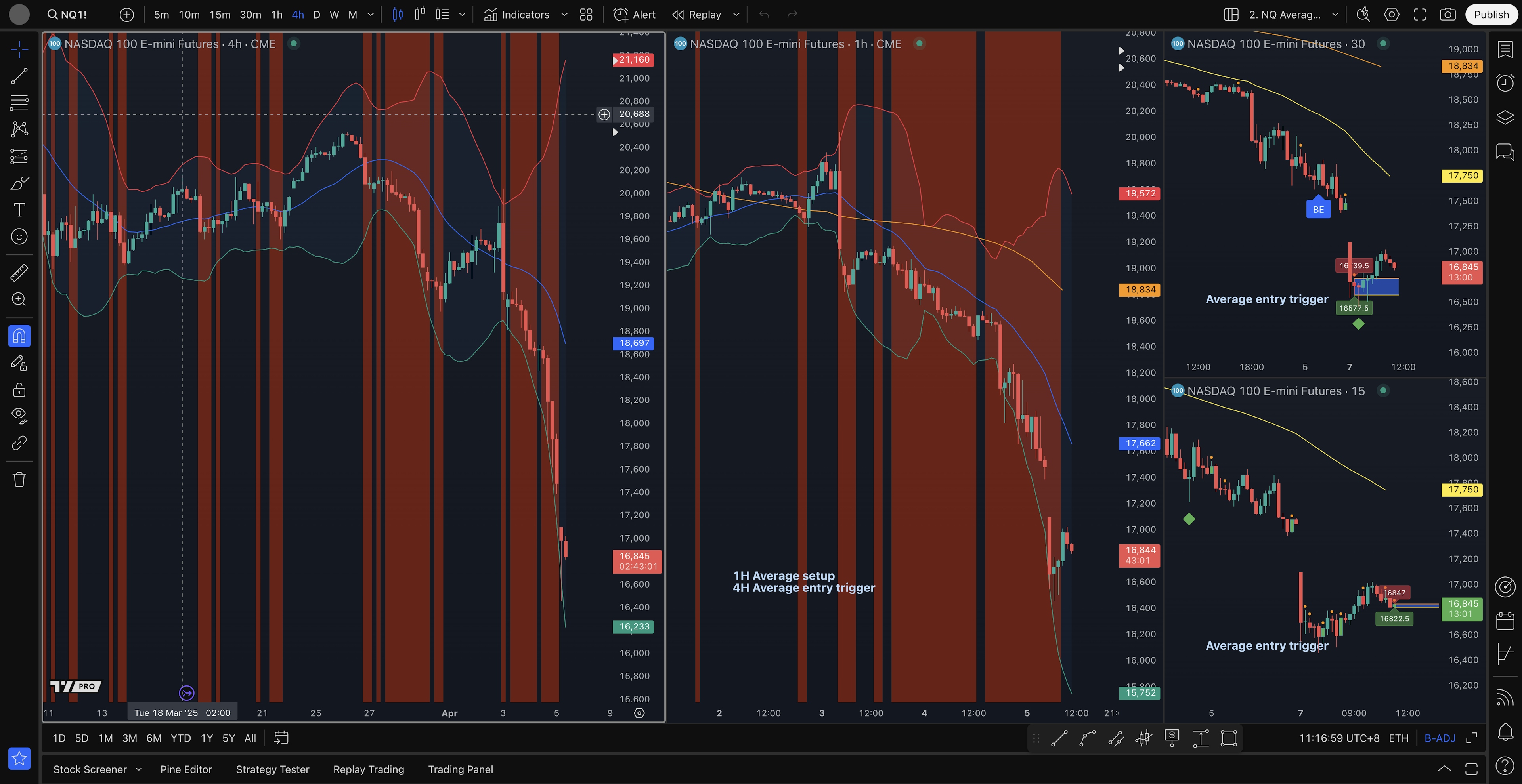1522x784 pixels.
Task: Click the trash remove-drawings icon
Action: [19, 479]
